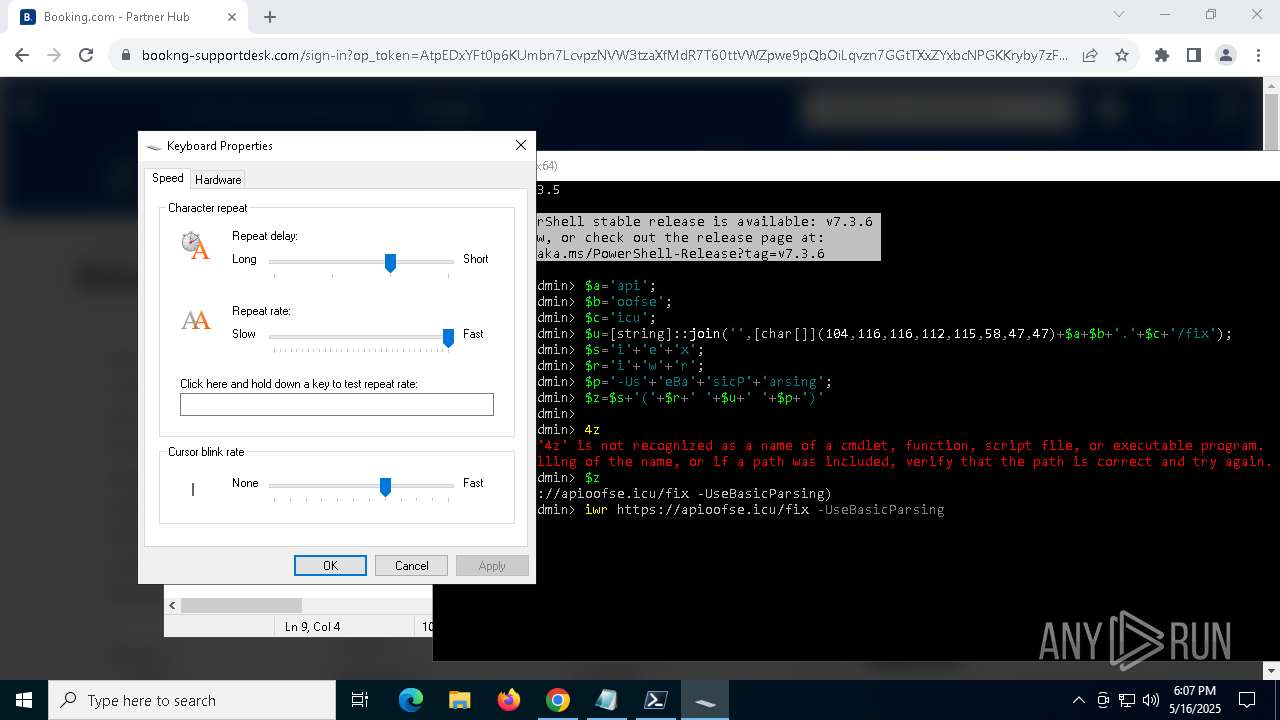Image resolution: width=1280 pixels, height=720 pixels.
Task: Switch to PowerShell on the taskbar
Action: pos(655,700)
